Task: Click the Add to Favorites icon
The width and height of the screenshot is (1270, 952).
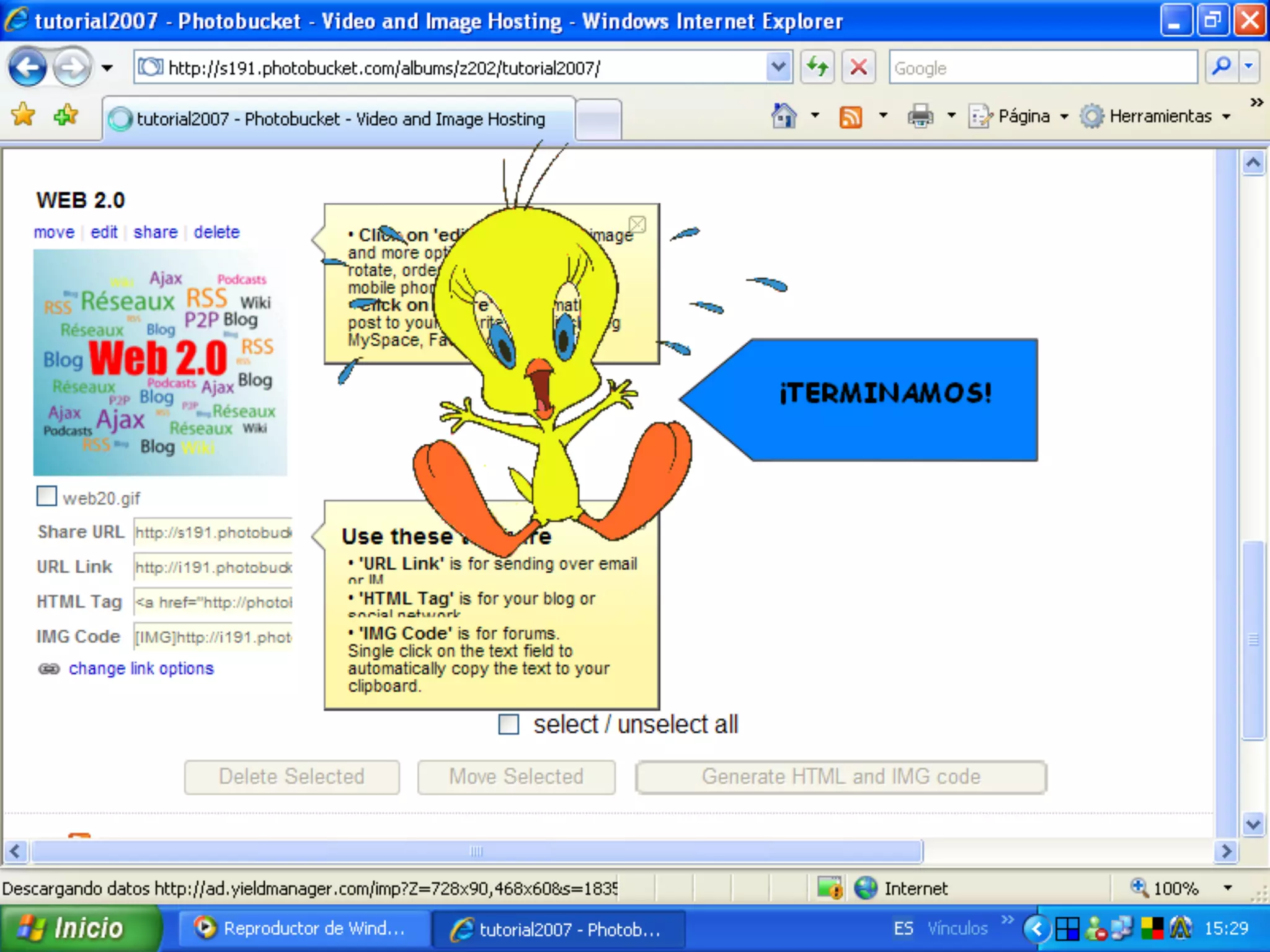Action: (66, 115)
